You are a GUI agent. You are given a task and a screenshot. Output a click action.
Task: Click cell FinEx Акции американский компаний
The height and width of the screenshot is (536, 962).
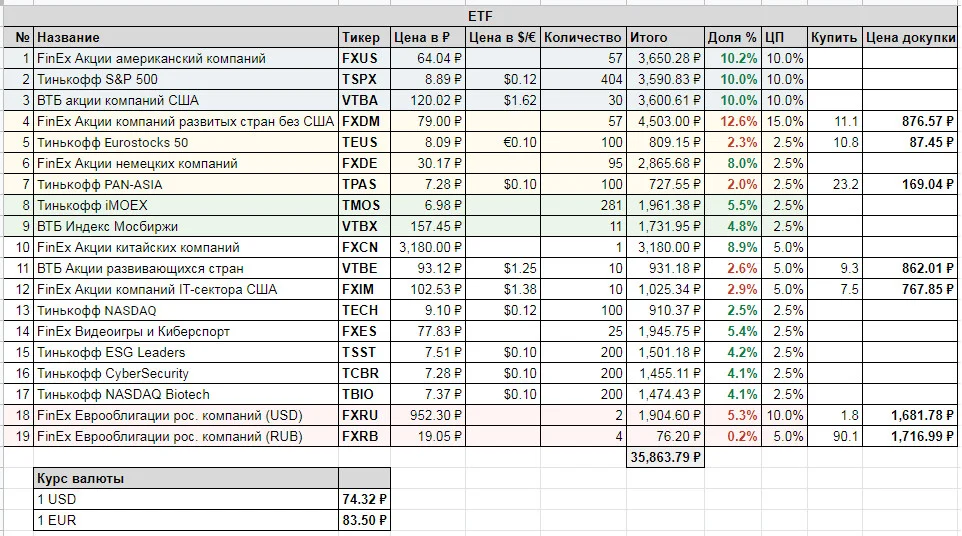(186, 58)
